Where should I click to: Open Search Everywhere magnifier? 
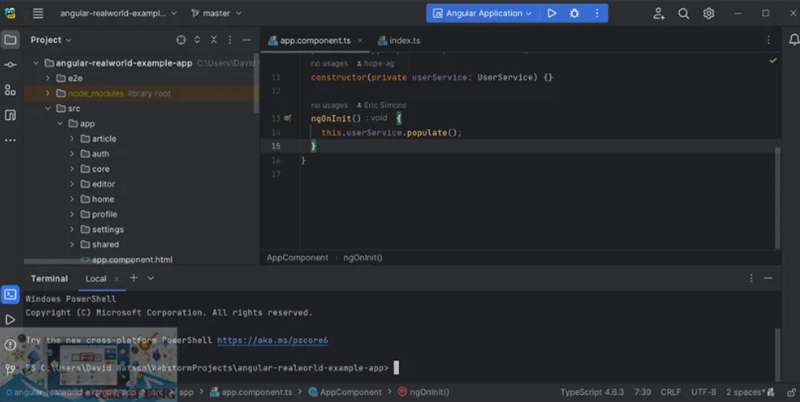point(684,14)
